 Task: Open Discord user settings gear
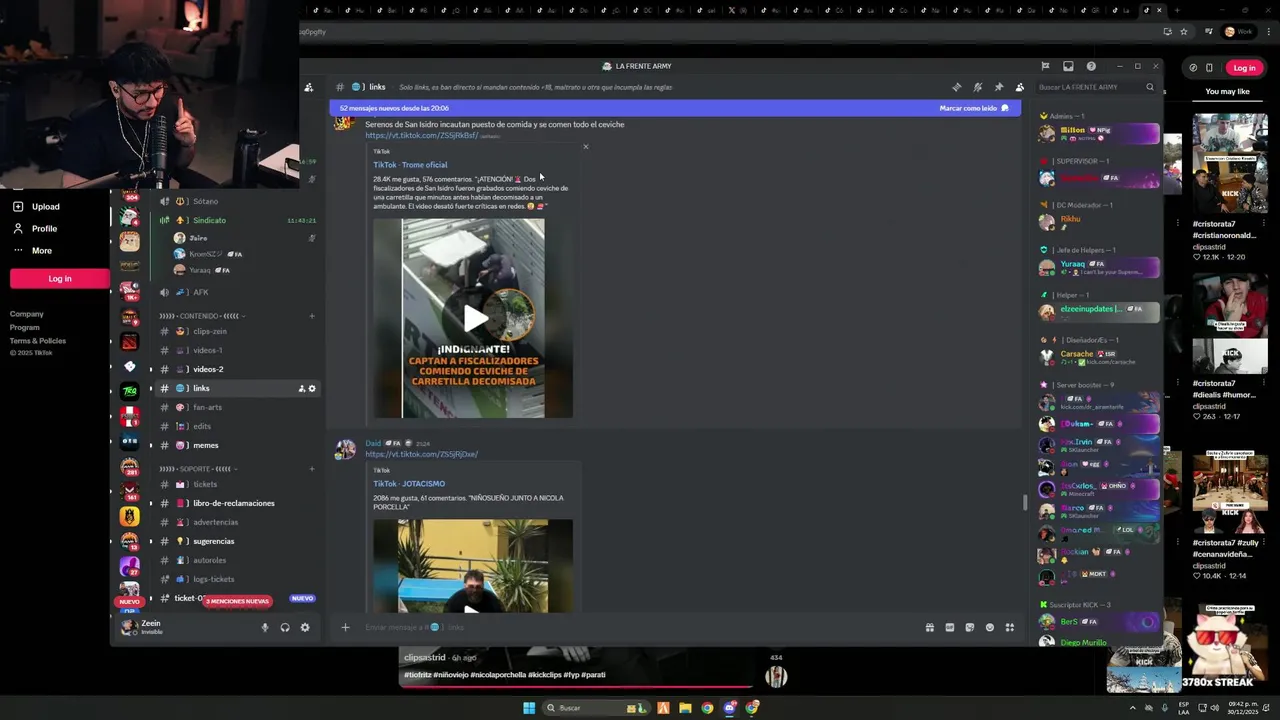point(305,628)
